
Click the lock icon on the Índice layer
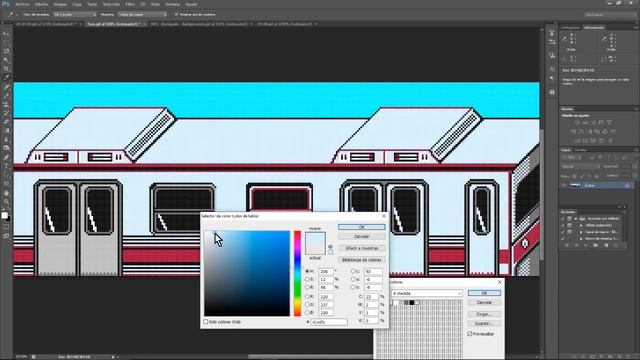coord(627,185)
